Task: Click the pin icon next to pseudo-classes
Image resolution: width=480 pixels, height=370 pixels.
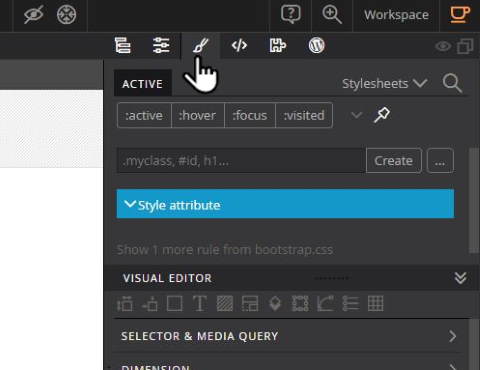Action: (x=382, y=115)
